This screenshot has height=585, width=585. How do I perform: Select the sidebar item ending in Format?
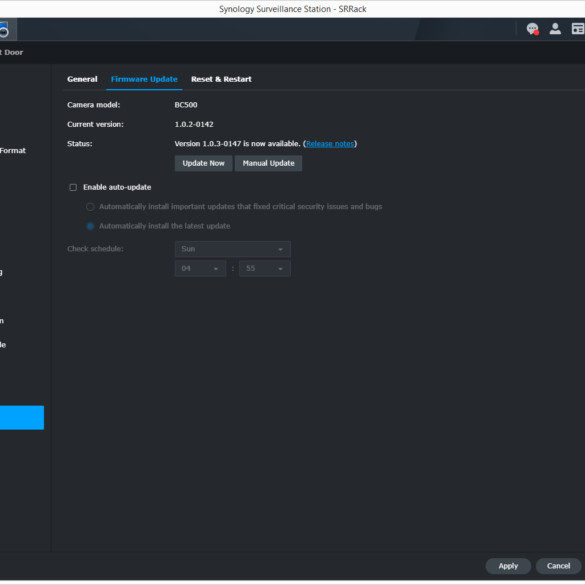click(x=13, y=151)
